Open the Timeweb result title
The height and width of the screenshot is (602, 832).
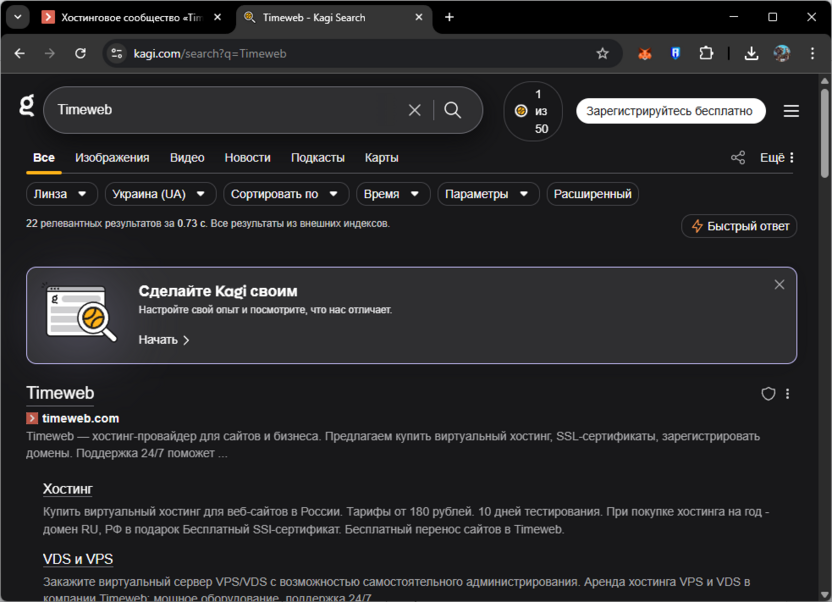[60, 393]
